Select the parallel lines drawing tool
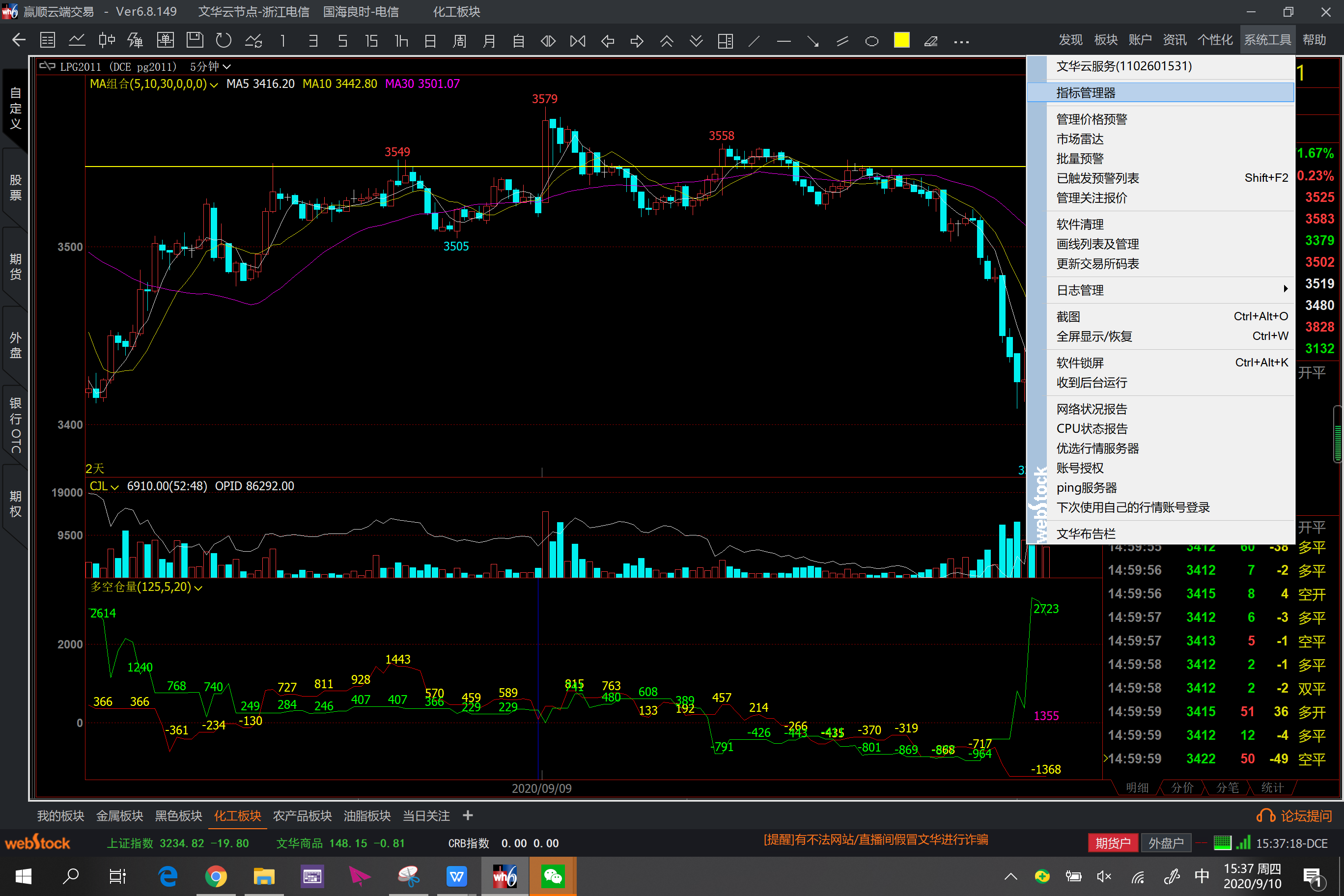This screenshot has height=896, width=1344. (x=842, y=41)
